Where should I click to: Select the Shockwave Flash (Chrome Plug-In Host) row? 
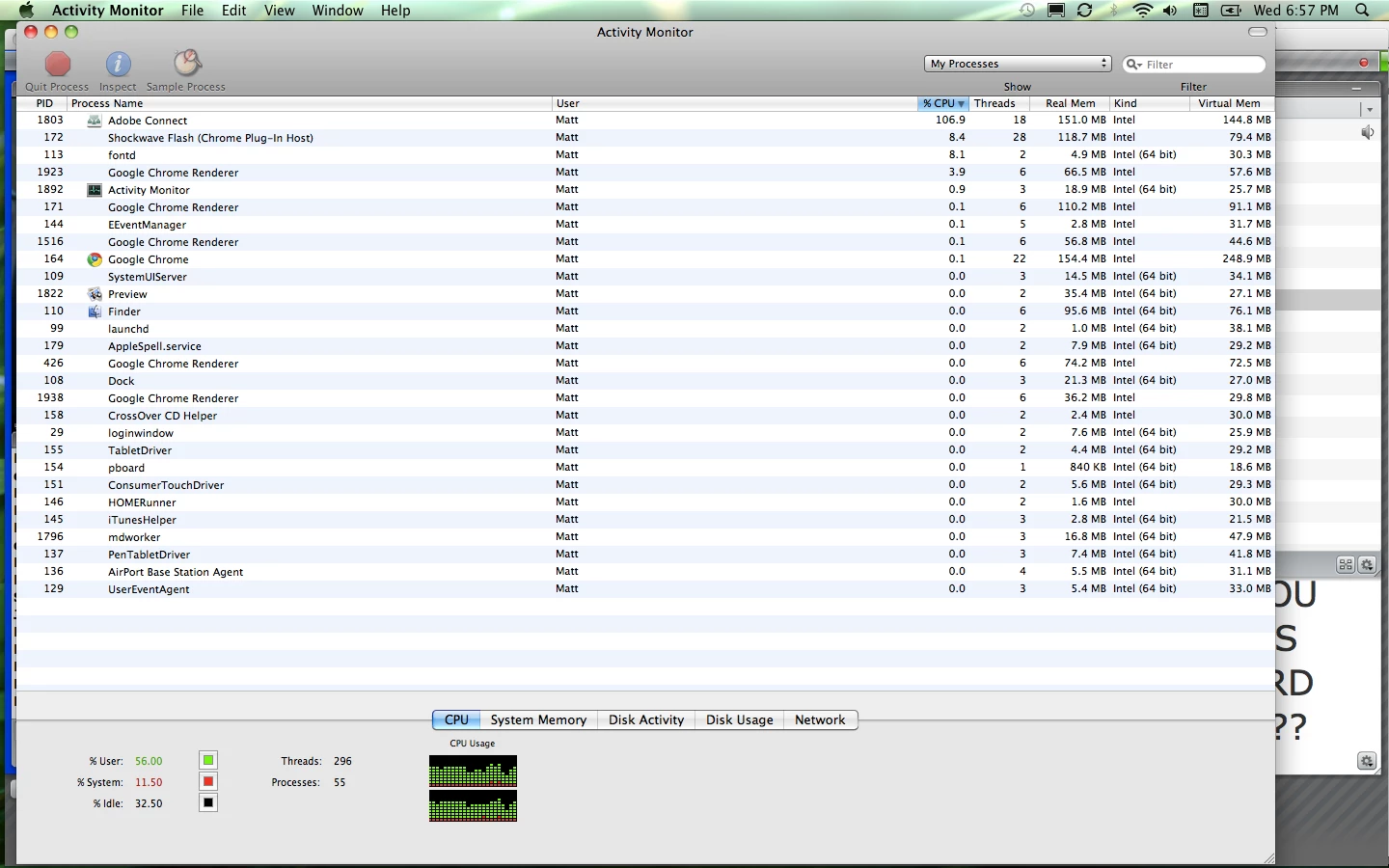pos(645,138)
